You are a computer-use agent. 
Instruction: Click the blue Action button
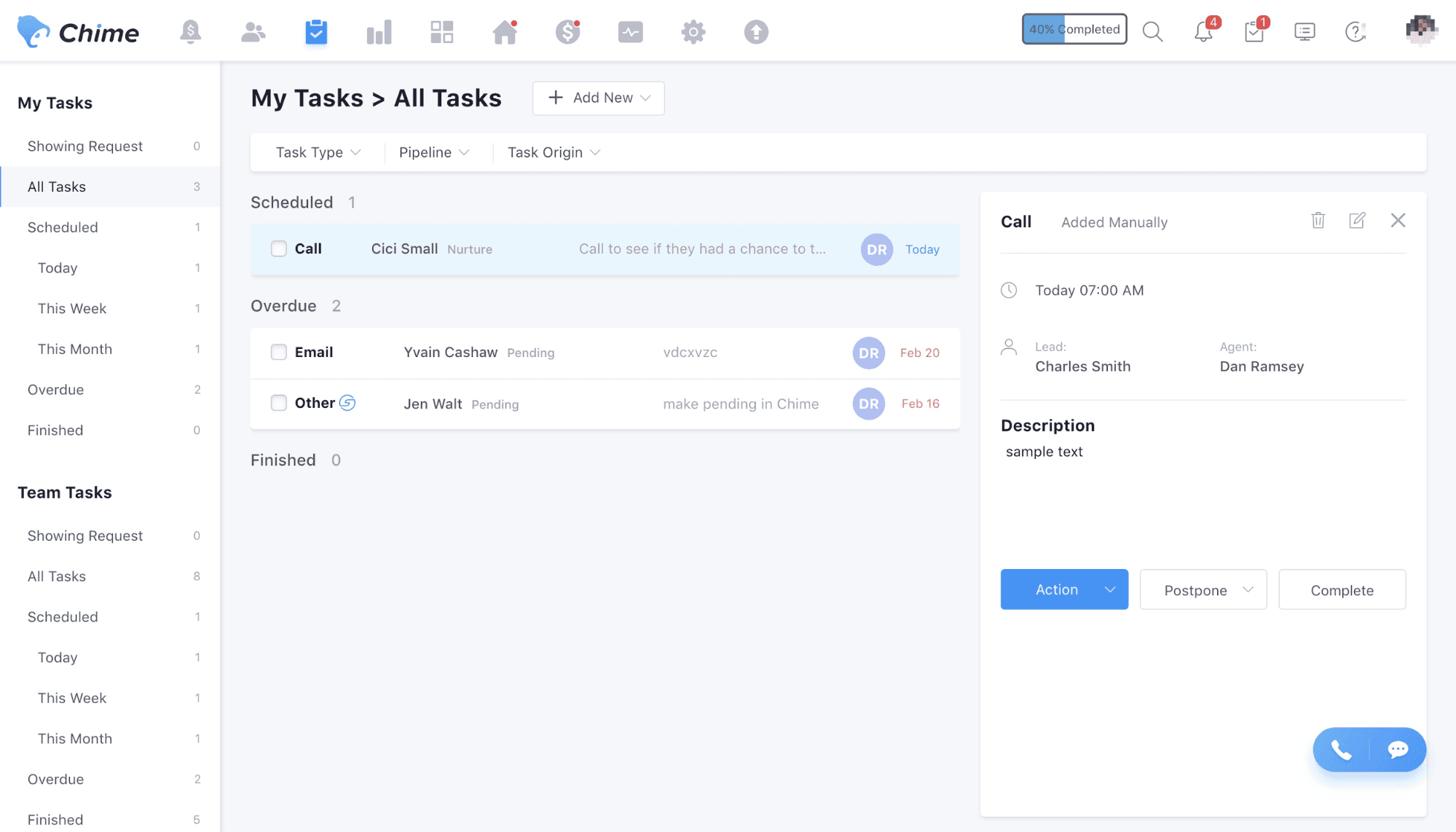[1056, 590]
